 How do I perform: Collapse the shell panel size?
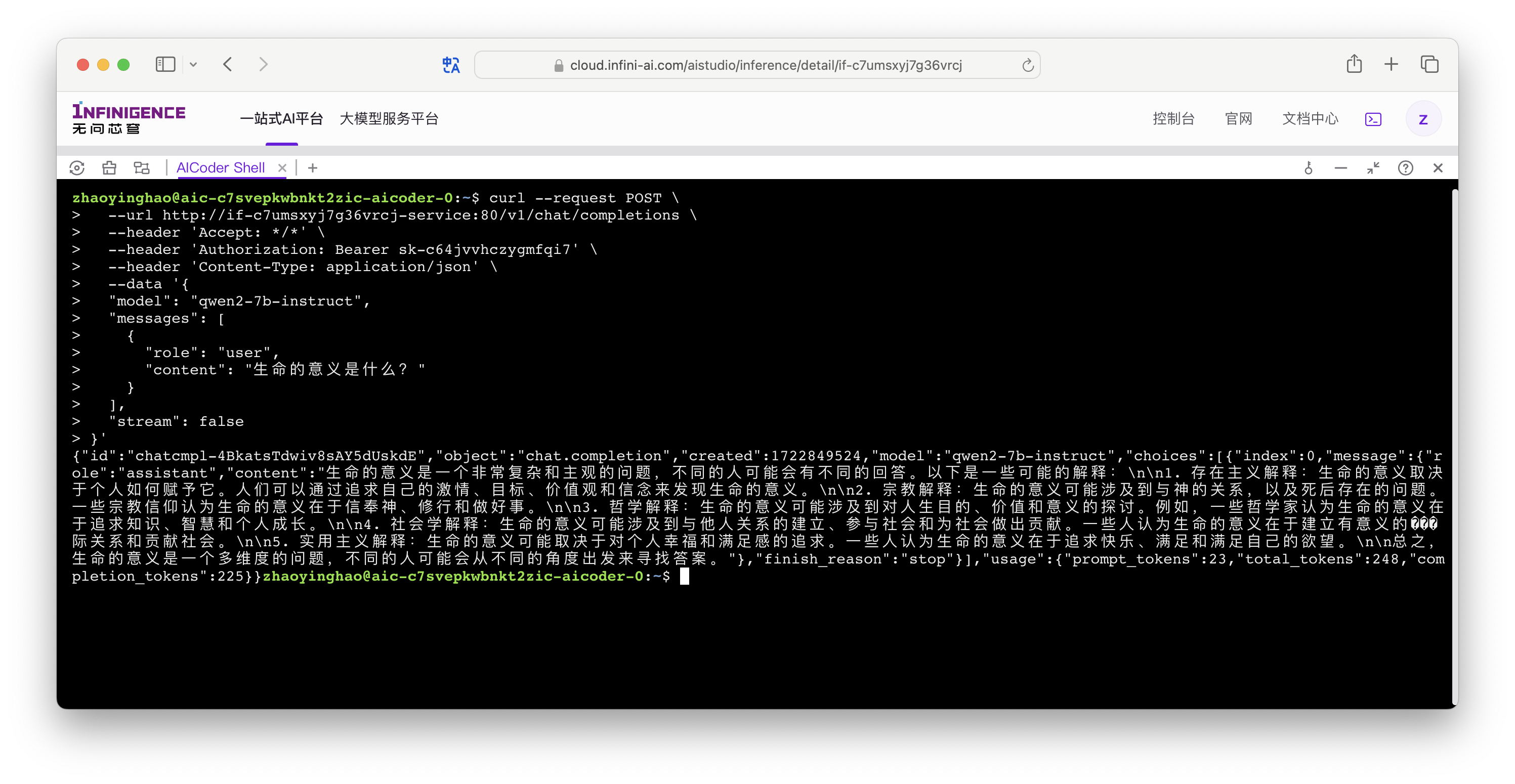1373,168
